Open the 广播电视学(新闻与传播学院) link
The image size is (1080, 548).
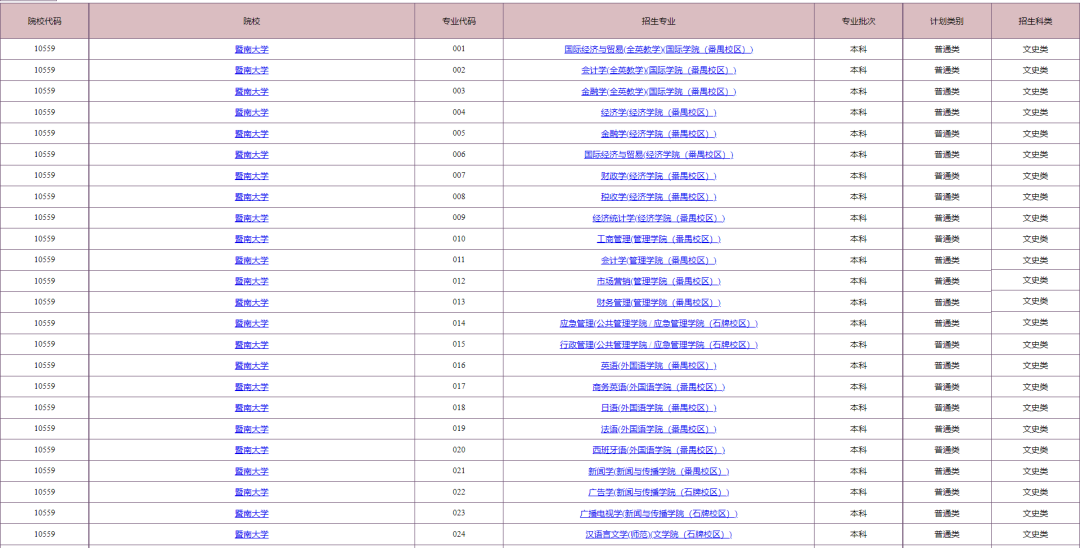(658, 513)
